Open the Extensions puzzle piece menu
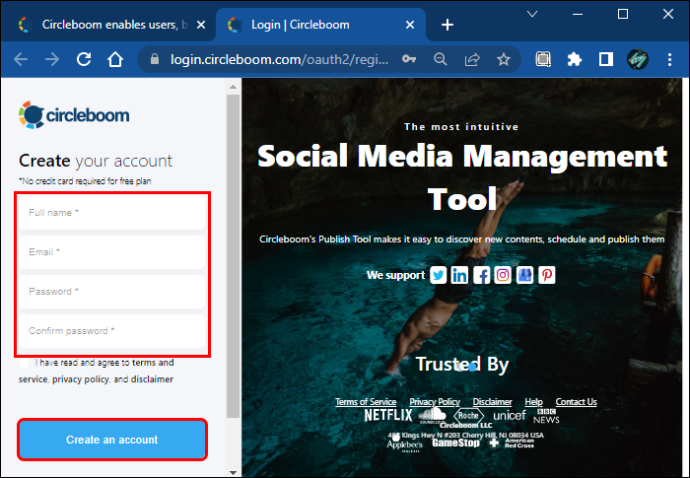The height and width of the screenshot is (478, 690). coord(574,59)
